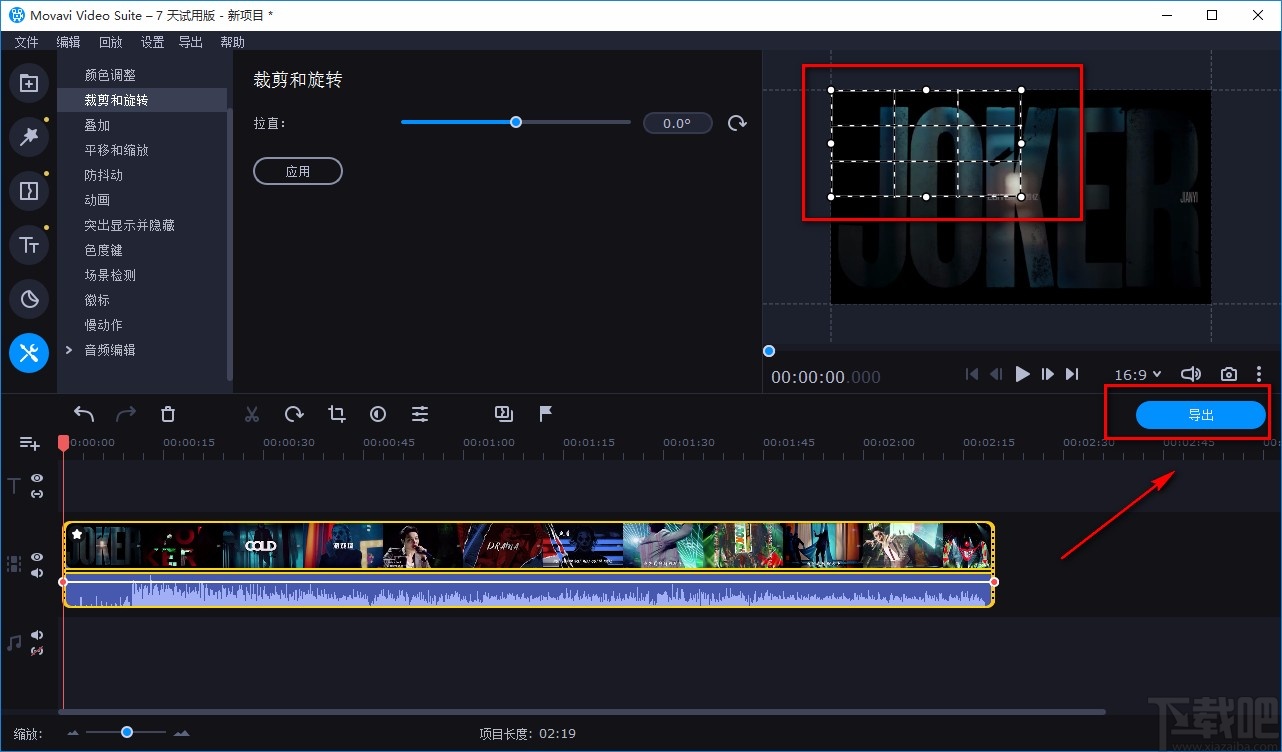Click the 0.0° angle input field

[677, 123]
